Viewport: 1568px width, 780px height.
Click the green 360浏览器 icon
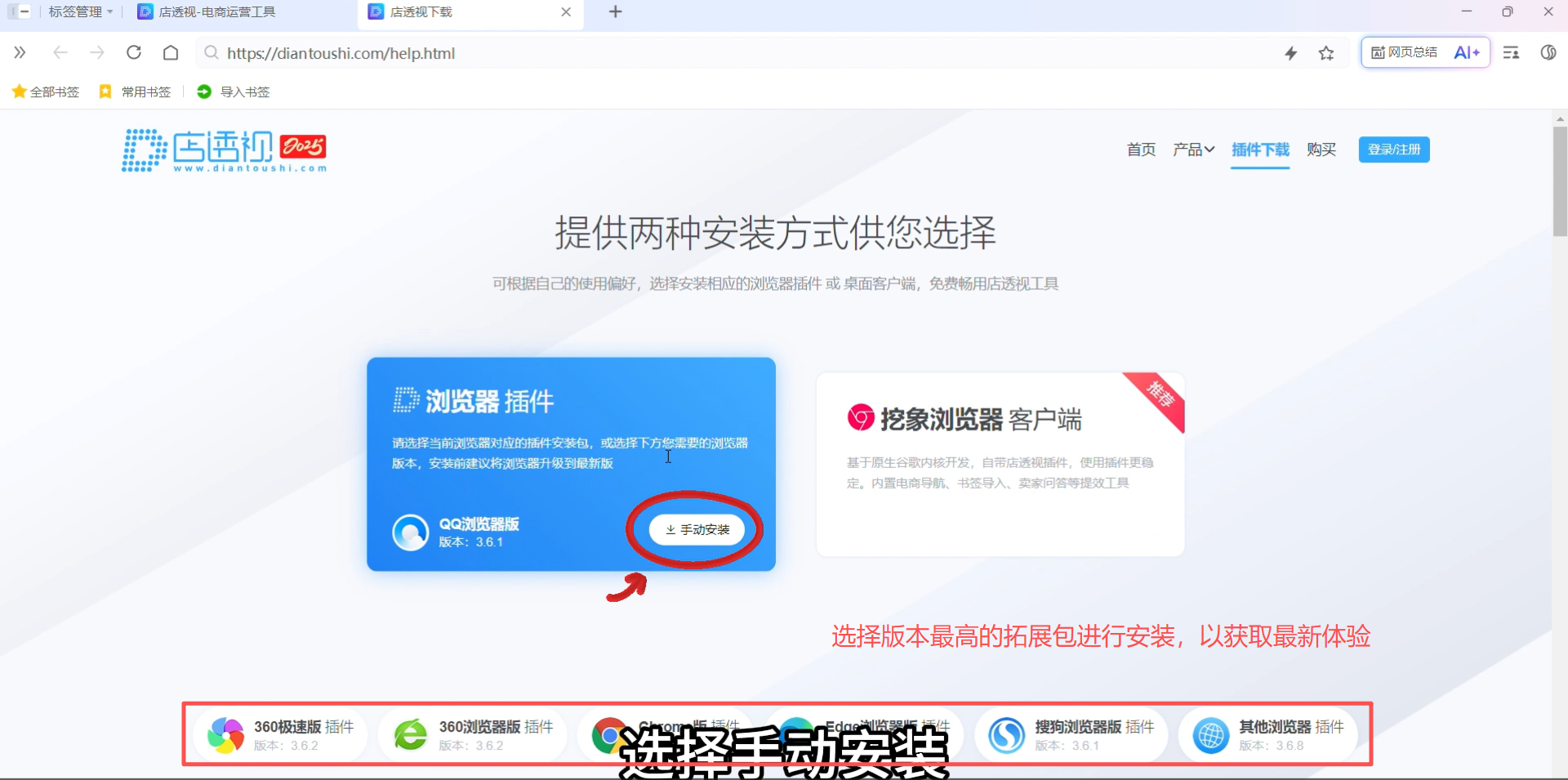(x=410, y=735)
